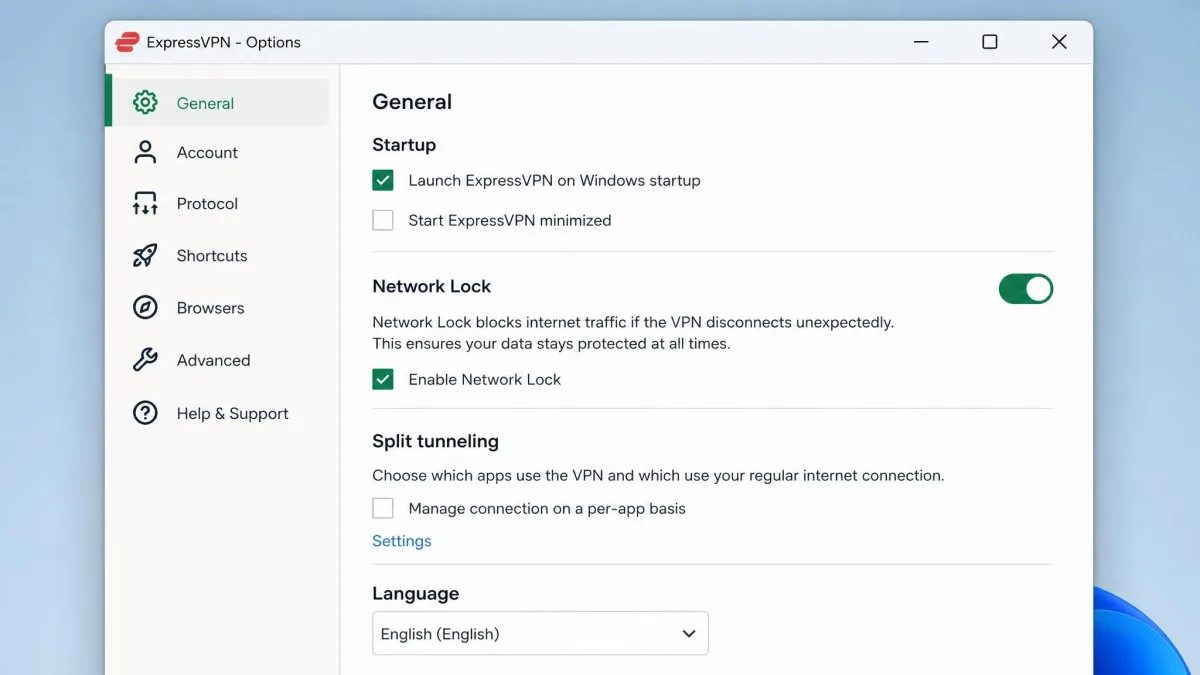This screenshot has height=675, width=1200.
Task: Click the "Network Lock" section heading
Action: pos(432,286)
